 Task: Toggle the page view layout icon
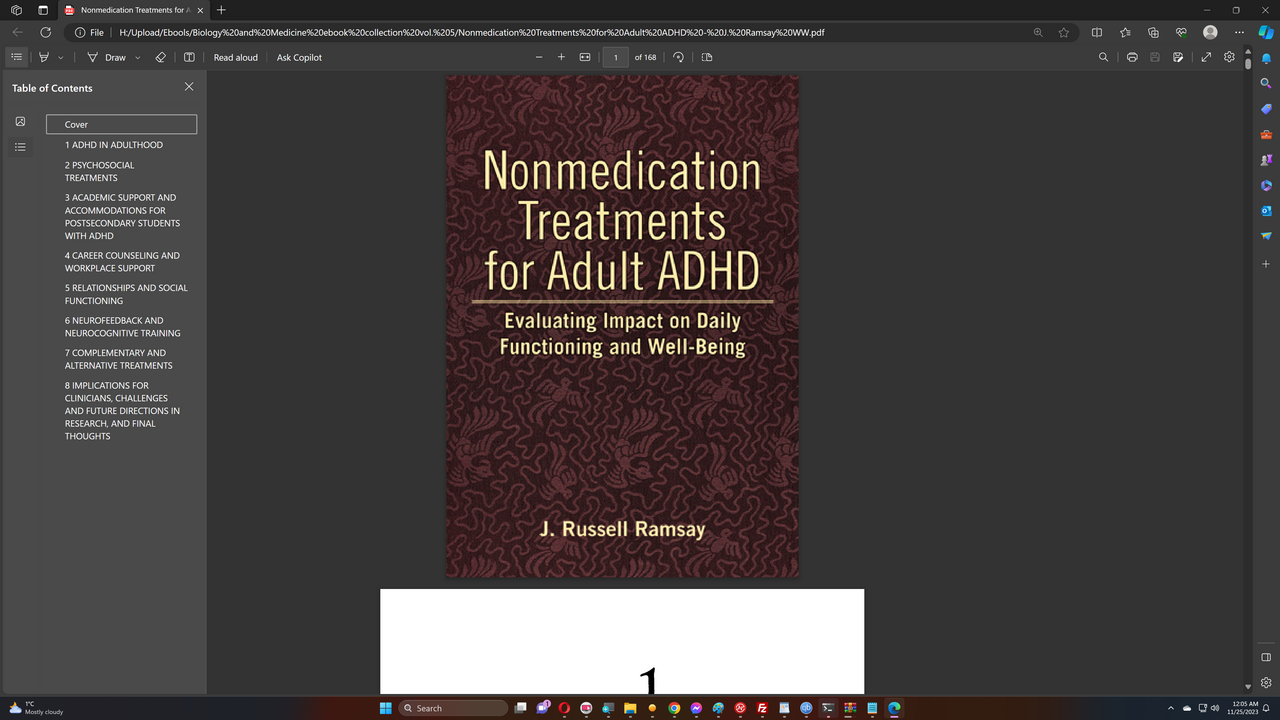click(707, 57)
